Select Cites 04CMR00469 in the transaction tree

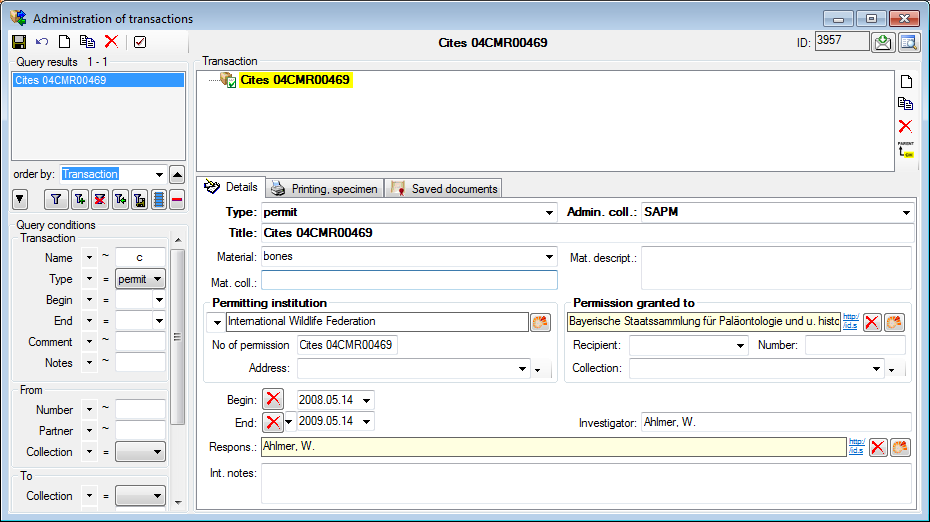click(x=296, y=80)
